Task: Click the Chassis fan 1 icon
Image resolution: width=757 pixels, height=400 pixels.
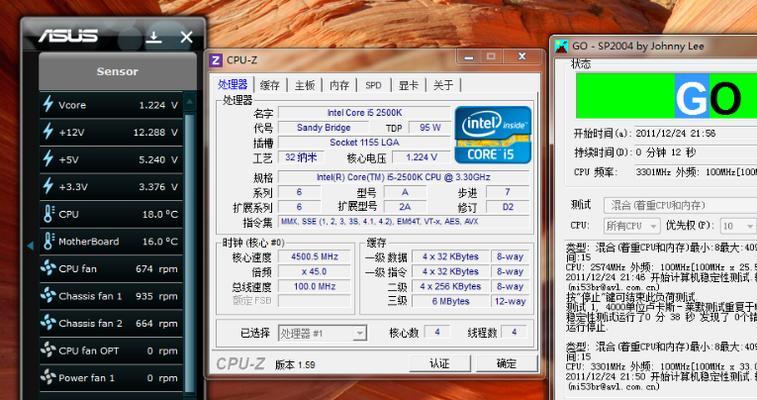Action: pos(48,295)
